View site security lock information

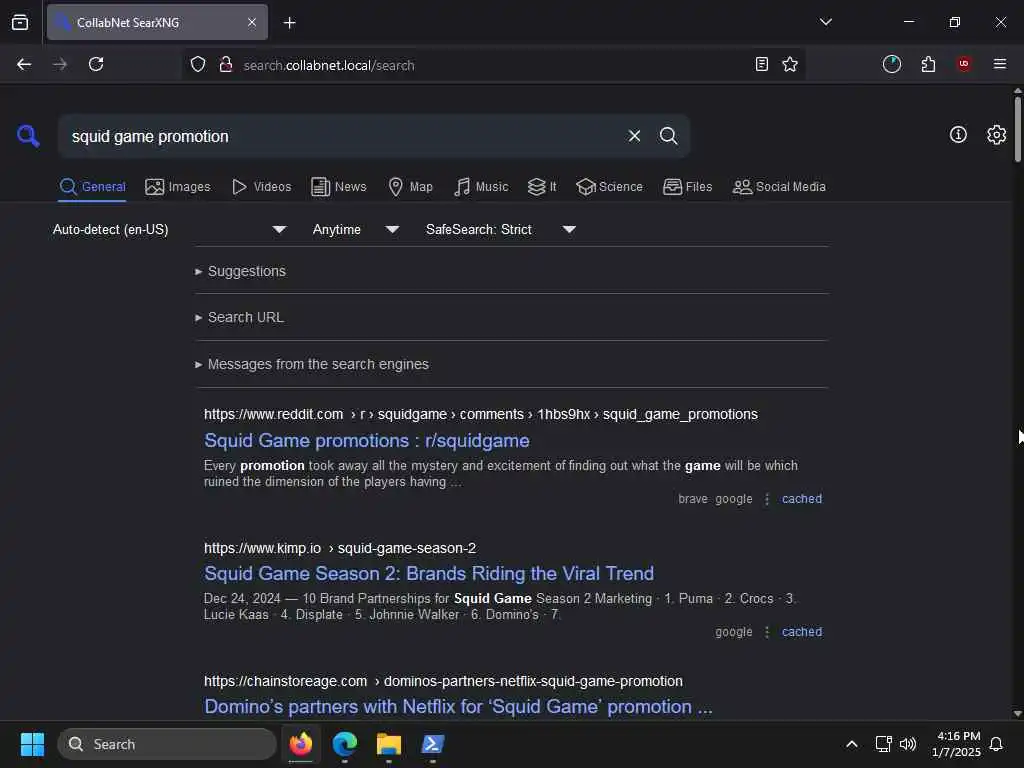click(x=226, y=64)
